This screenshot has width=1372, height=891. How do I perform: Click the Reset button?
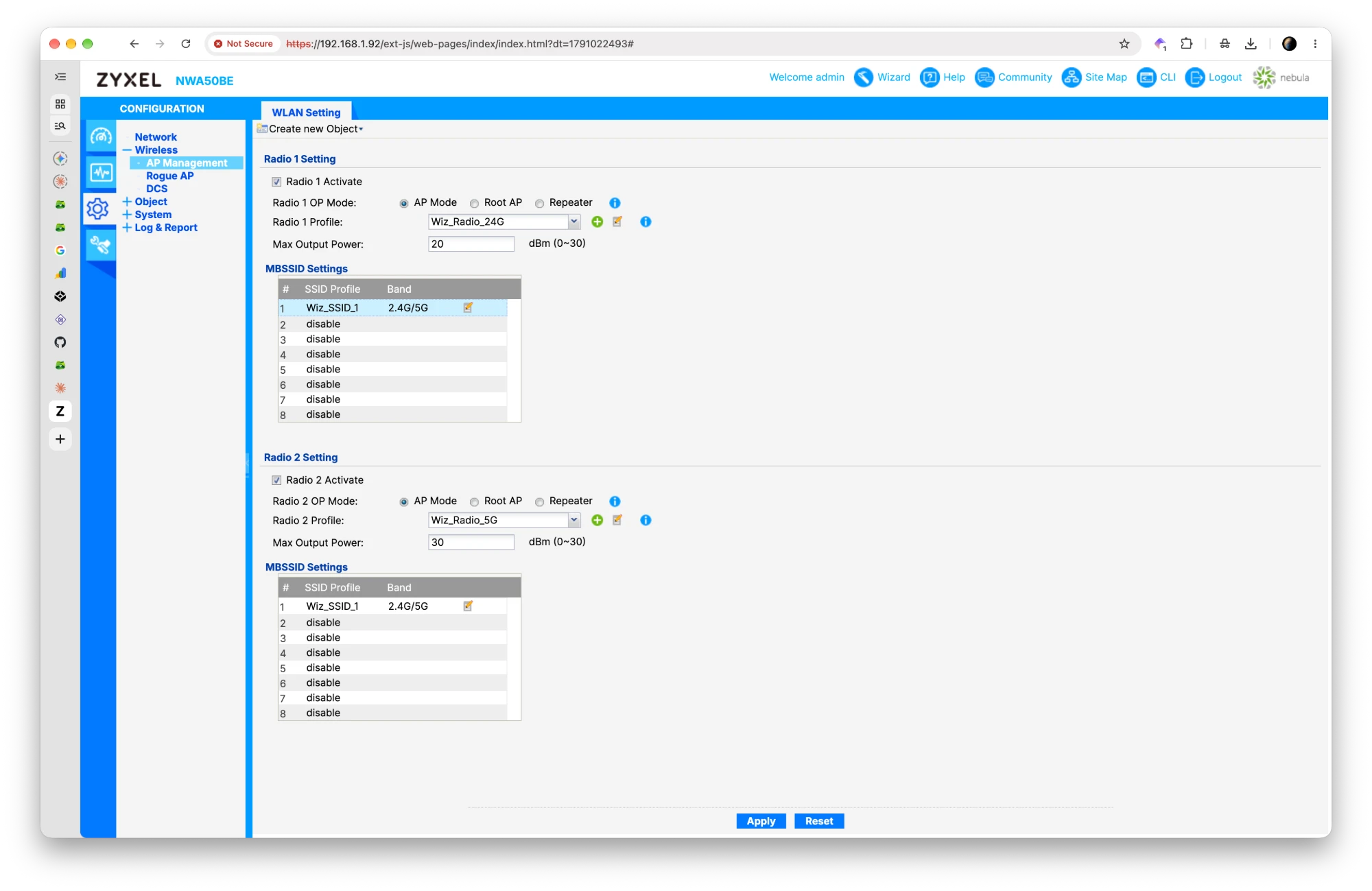819,821
